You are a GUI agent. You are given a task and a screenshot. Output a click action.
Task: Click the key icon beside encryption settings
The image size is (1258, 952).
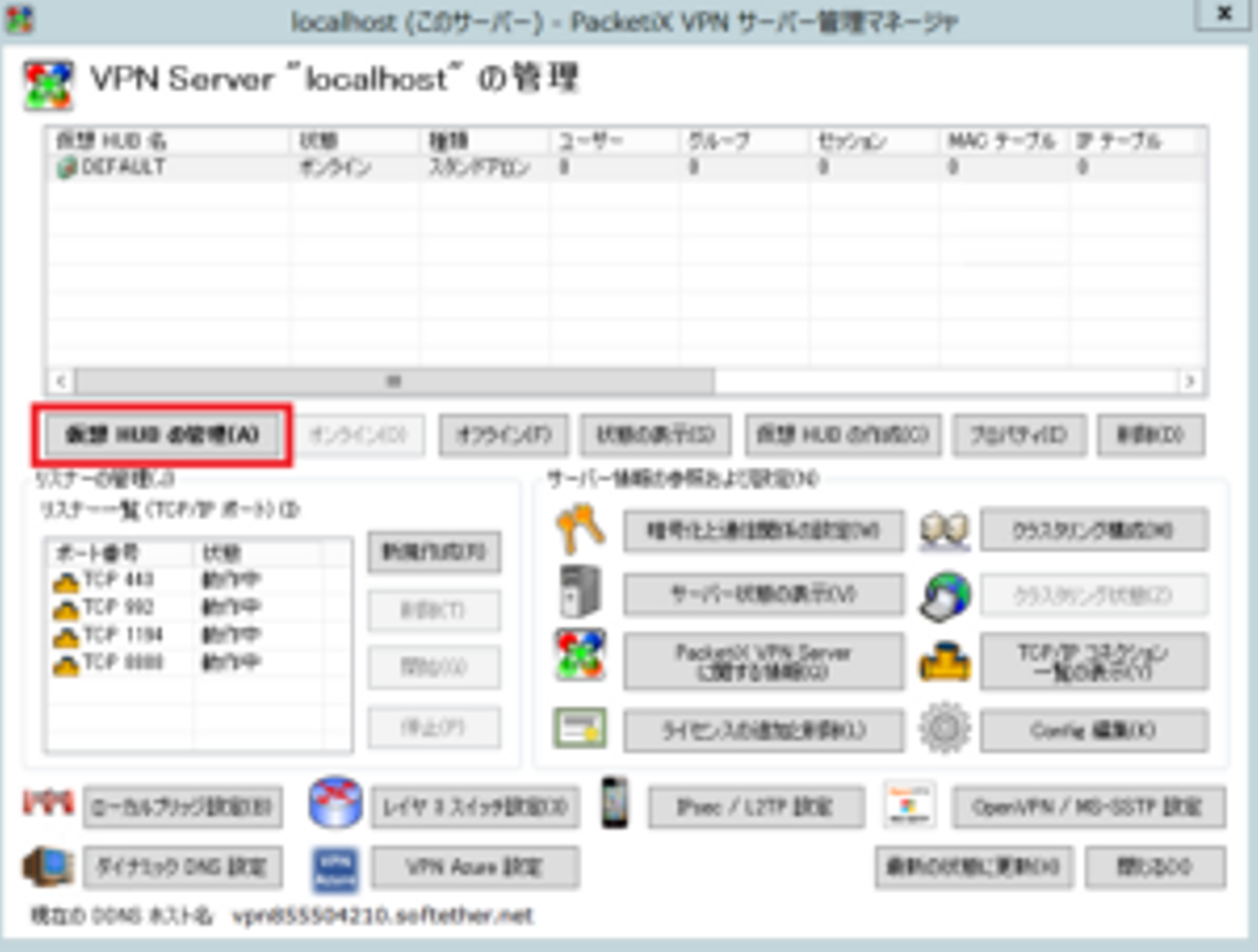tap(580, 528)
